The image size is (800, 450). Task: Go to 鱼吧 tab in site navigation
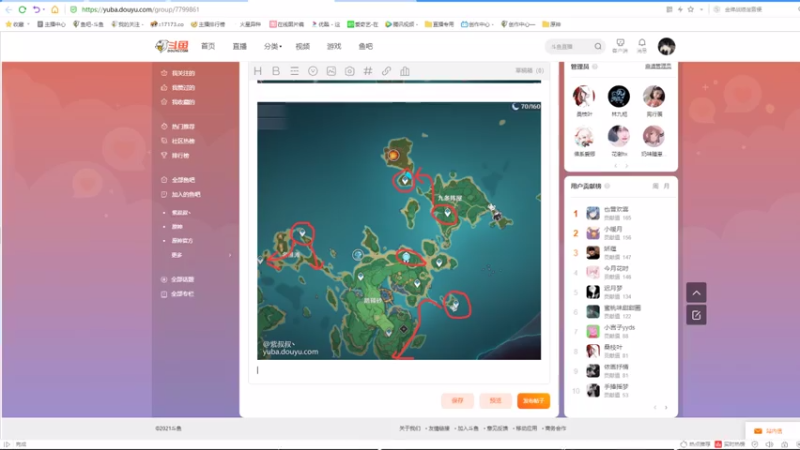pos(365,46)
